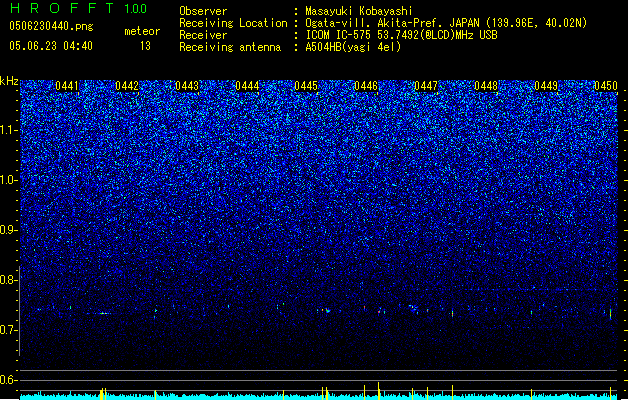Click the Receiver label
629x400 pixels.
coord(203,35)
